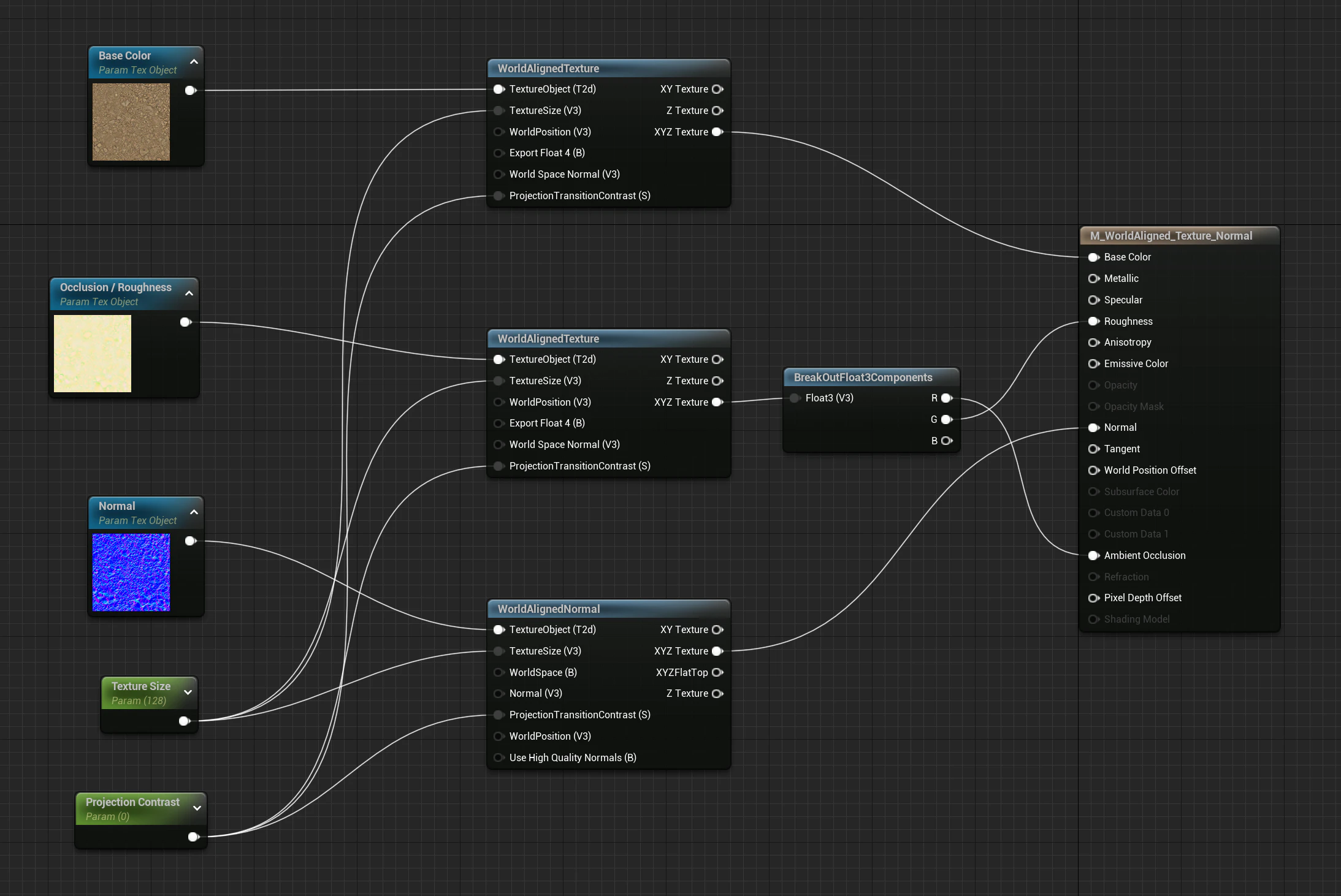Click Use High Quality Normals (B) input pin

[x=499, y=758]
